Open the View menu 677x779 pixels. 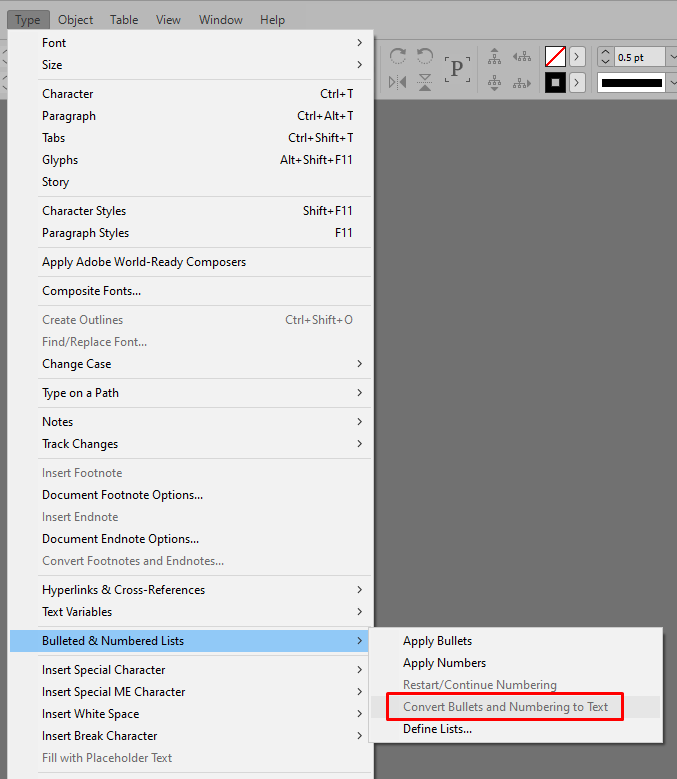[x=168, y=20]
